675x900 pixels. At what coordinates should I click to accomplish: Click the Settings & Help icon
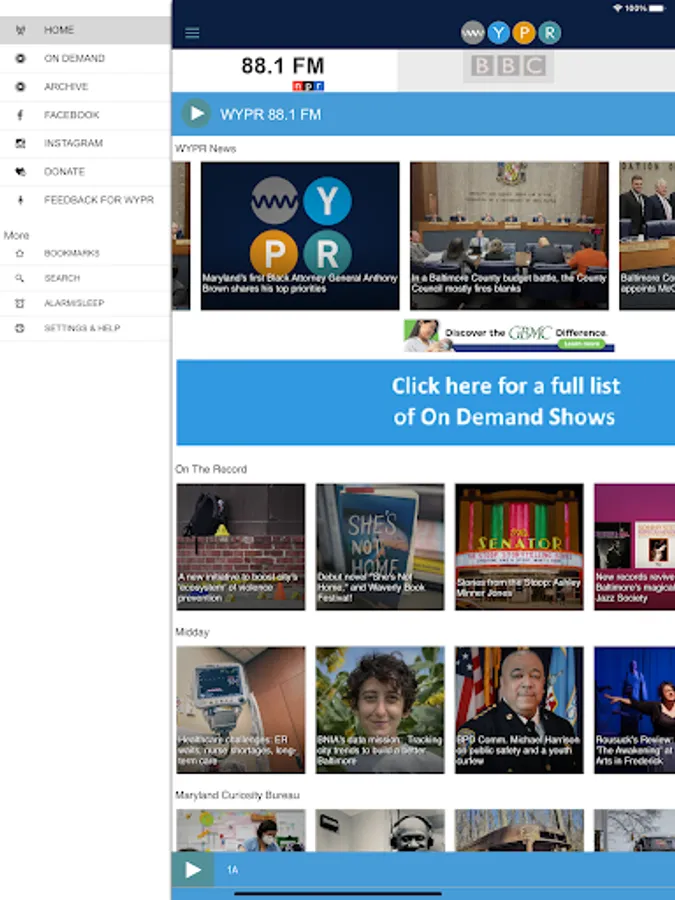point(20,328)
